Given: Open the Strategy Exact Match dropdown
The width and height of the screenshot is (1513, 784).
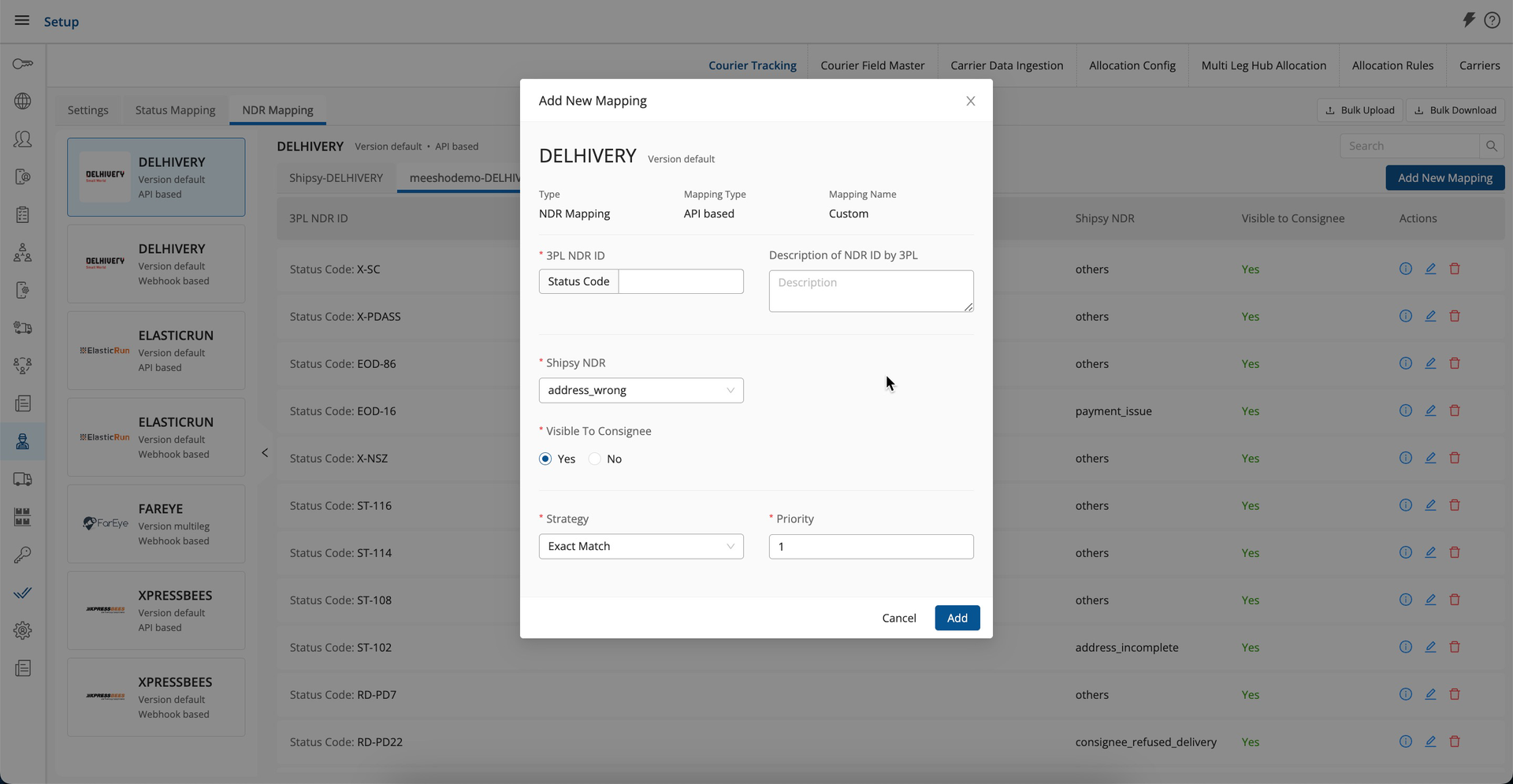Looking at the screenshot, I should (x=641, y=547).
